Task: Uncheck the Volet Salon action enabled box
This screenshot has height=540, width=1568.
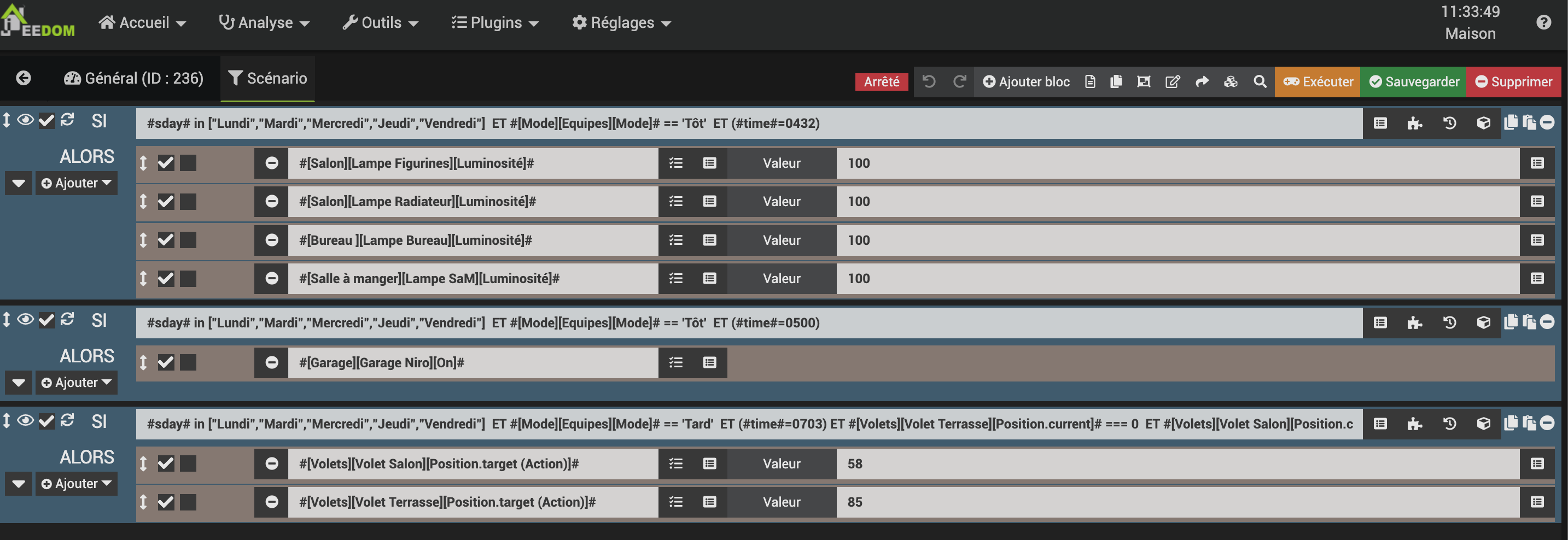Action: pyautogui.click(x=166, y=463)
